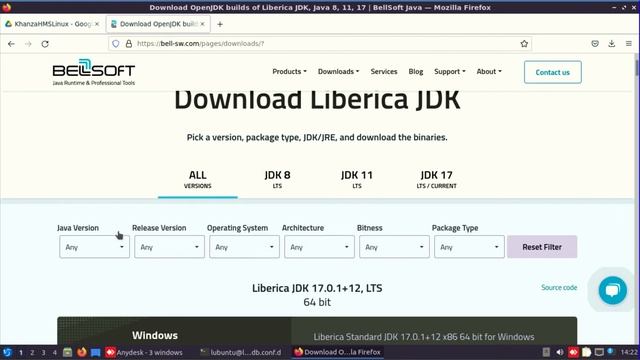Screen dimensions: 640x360
Task: Click the clock showing 14:22
Action: coord(629,352)
